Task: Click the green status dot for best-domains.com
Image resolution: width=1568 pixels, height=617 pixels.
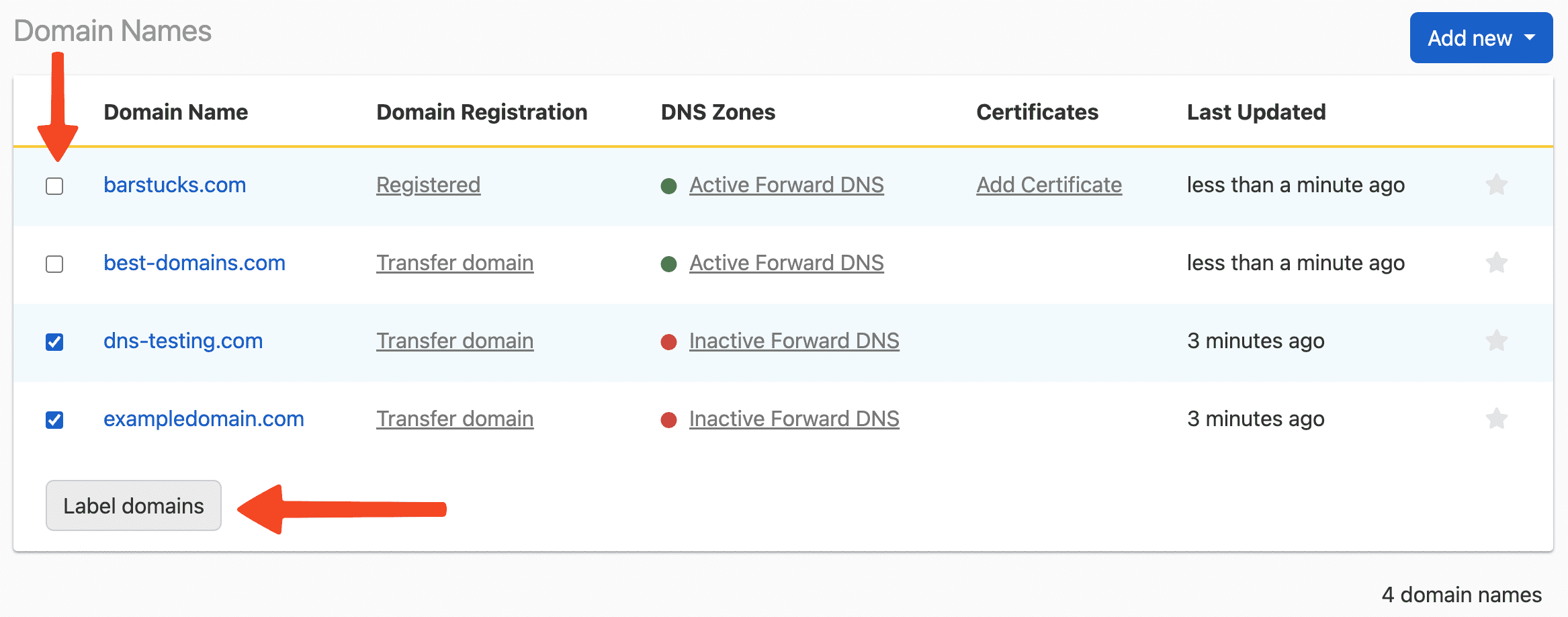Action: (x=668, y=264)
